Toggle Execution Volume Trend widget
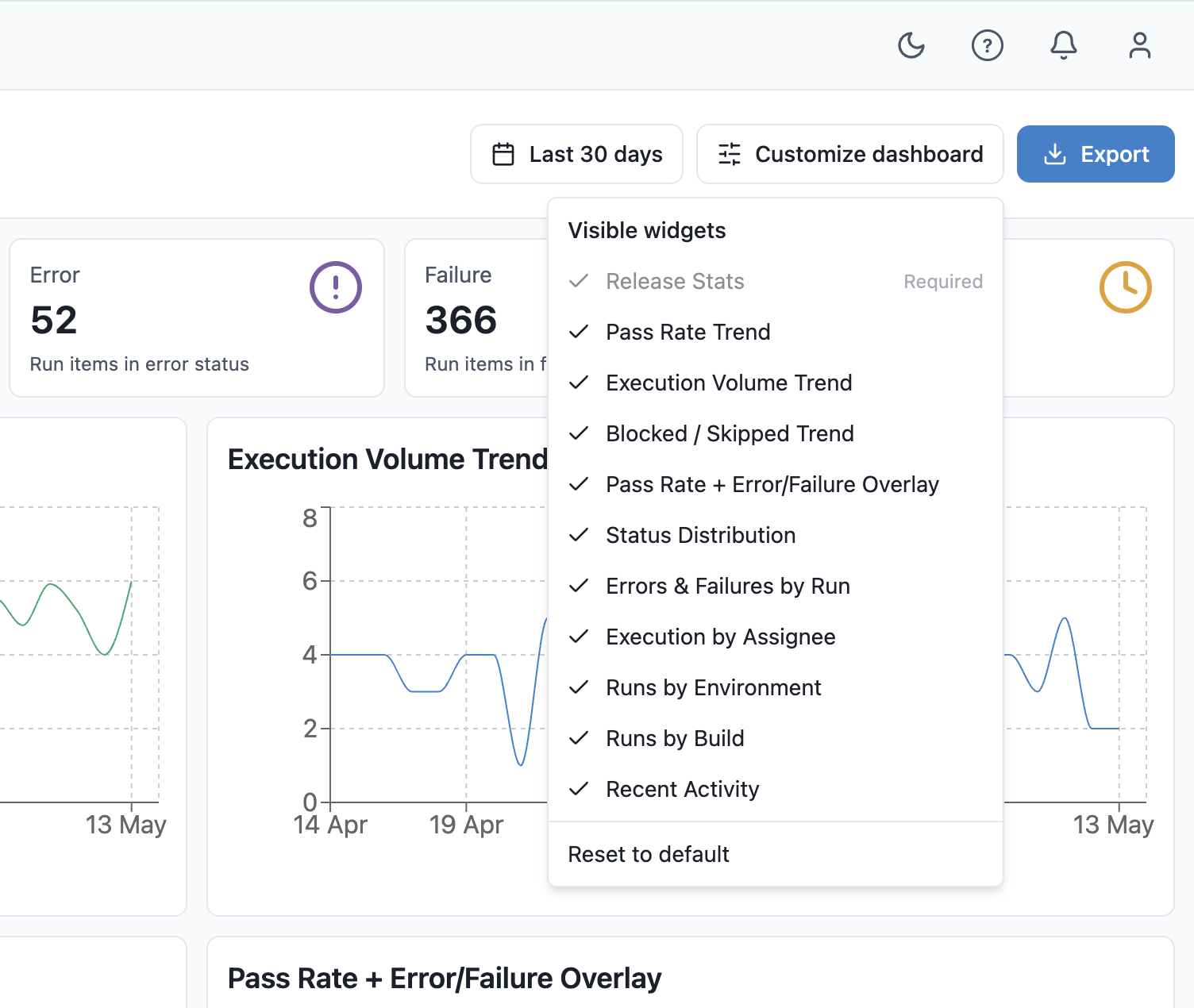 pos(776,383)
